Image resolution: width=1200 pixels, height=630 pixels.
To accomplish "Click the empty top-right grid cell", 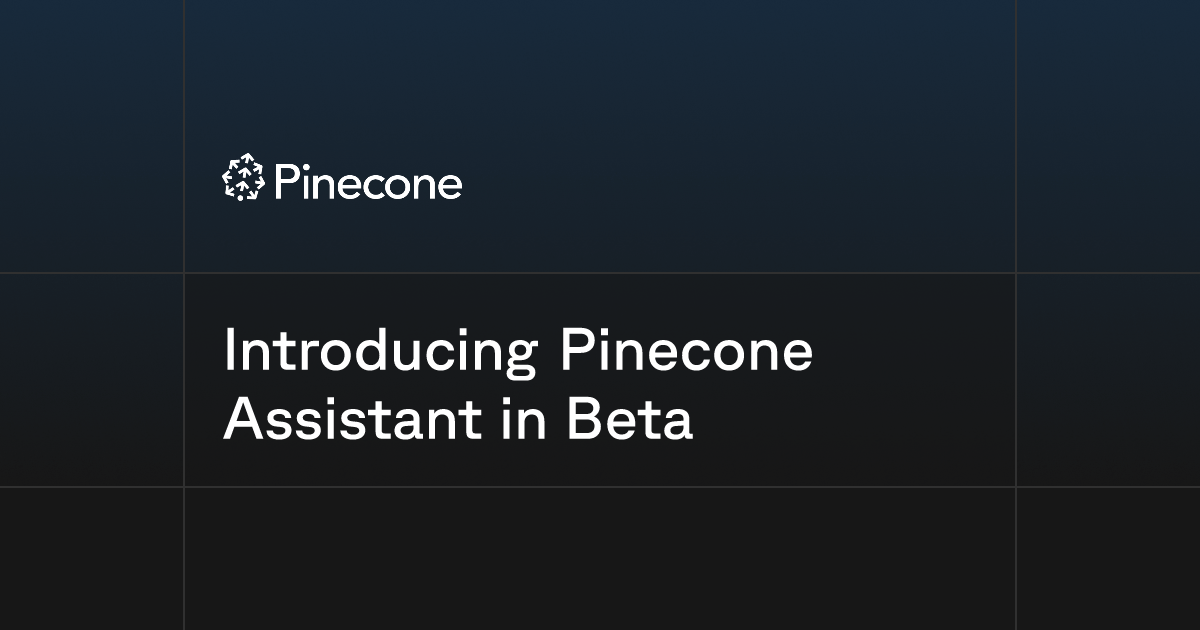I will (1108, 136).
